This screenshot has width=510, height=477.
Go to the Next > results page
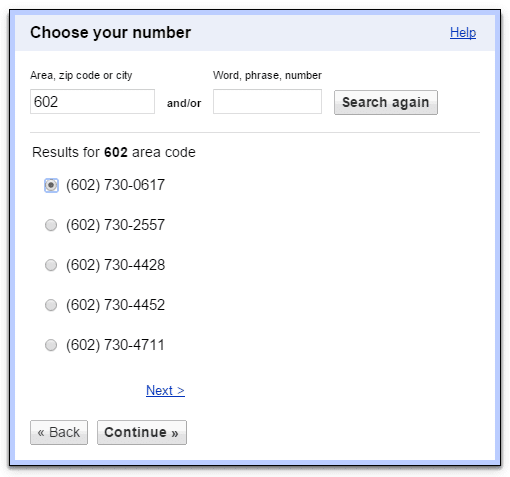(165, 390)
